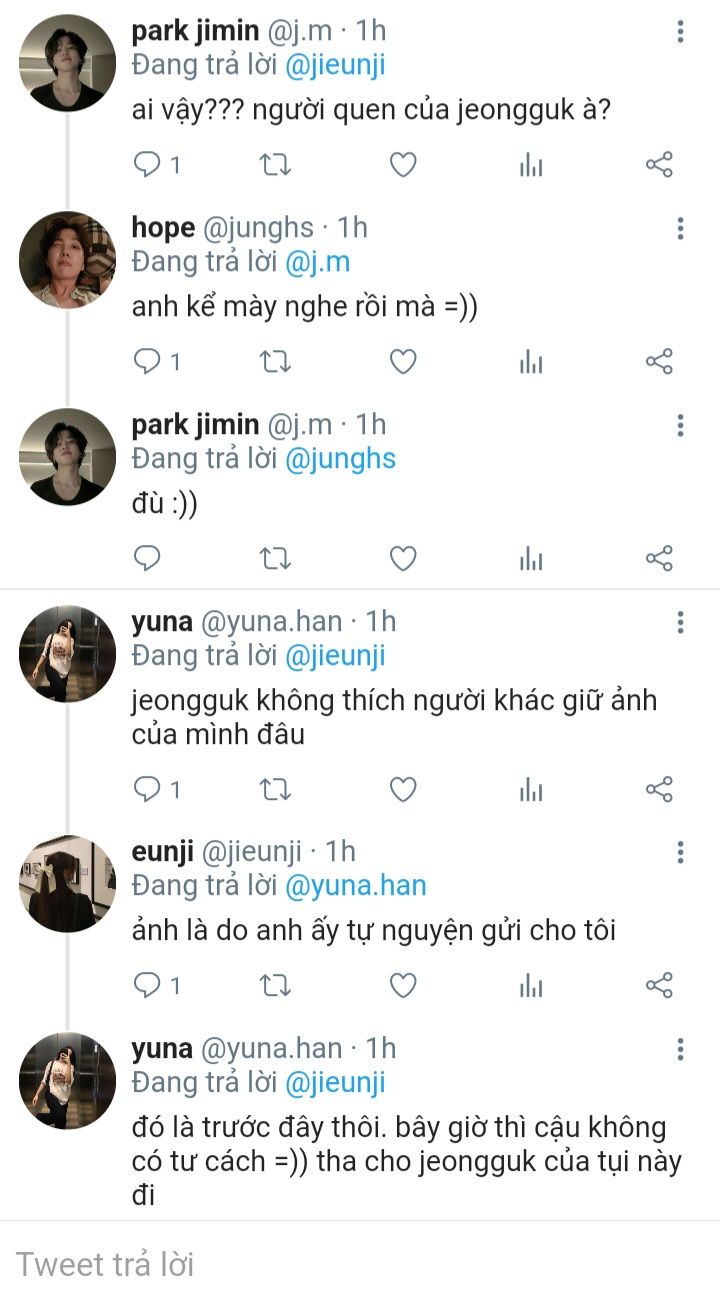
Task: View analytics of hope's tweet
Action: (x=531, y=361)
